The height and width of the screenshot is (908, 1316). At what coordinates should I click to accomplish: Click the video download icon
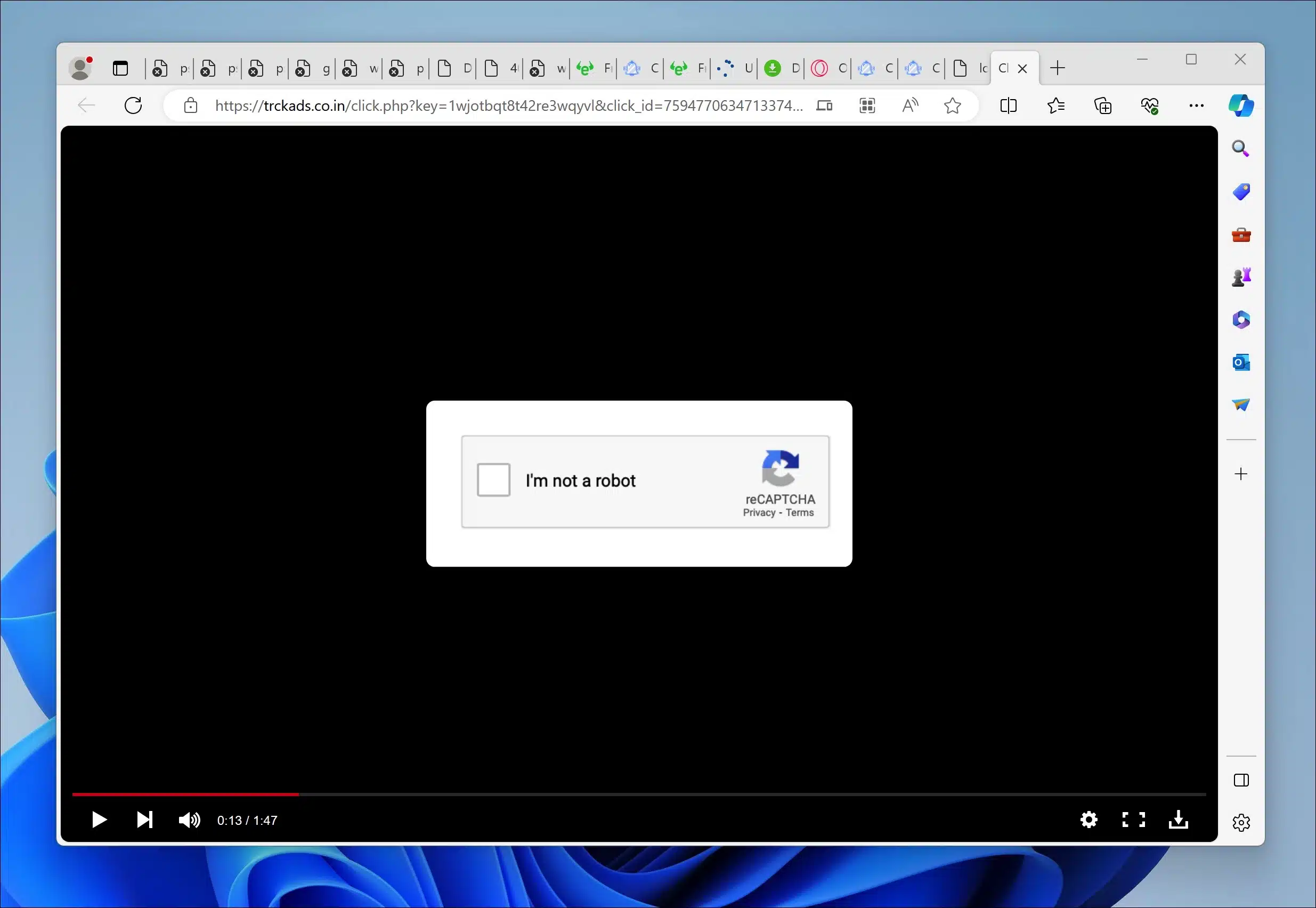[1179, 820]
